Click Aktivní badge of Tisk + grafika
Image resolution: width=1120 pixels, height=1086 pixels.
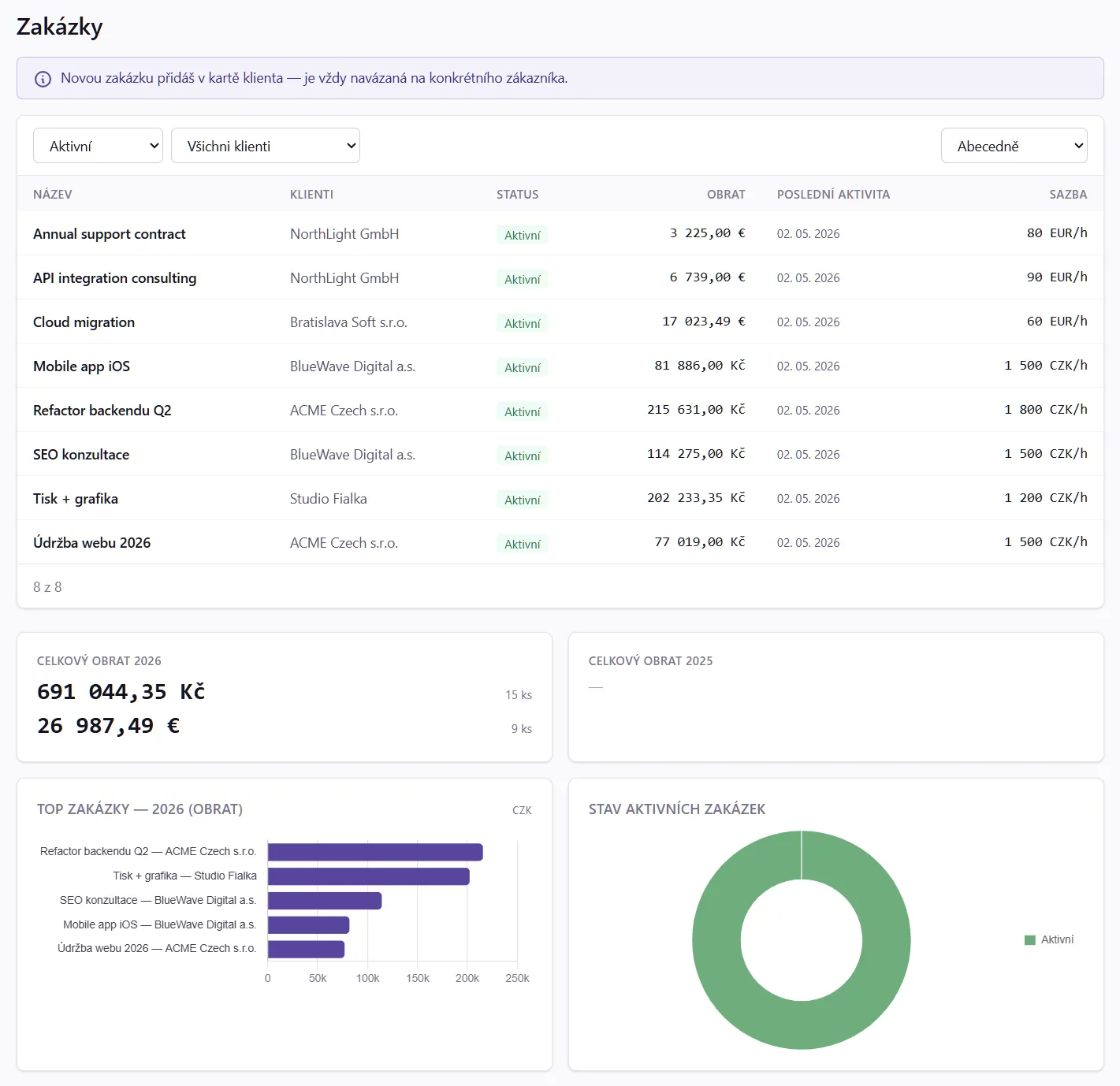point(522,500)
